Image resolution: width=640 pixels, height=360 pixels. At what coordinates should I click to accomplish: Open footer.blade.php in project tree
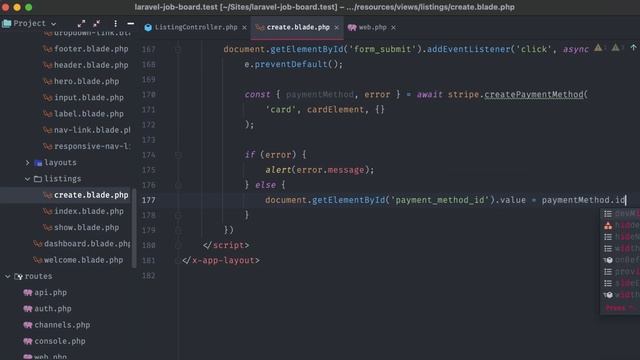(91, 49)
